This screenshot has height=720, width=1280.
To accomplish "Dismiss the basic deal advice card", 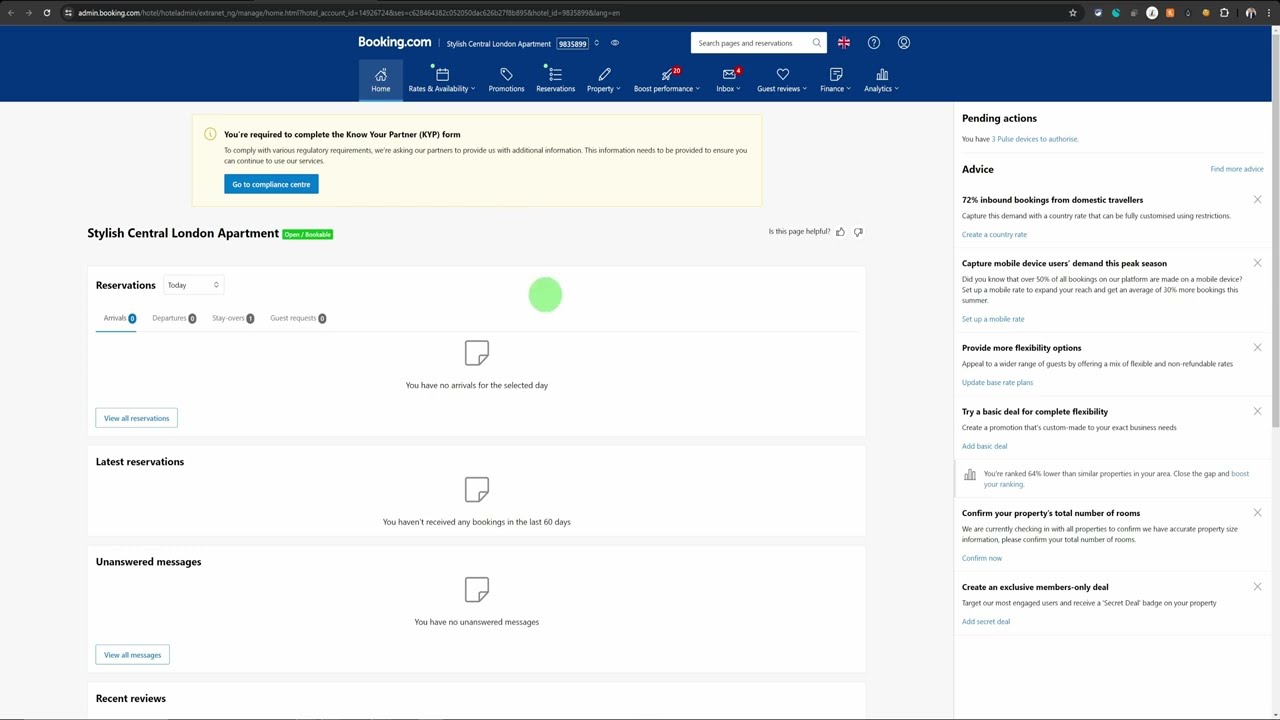I will pyautogui.click(x=1257, y=412).
